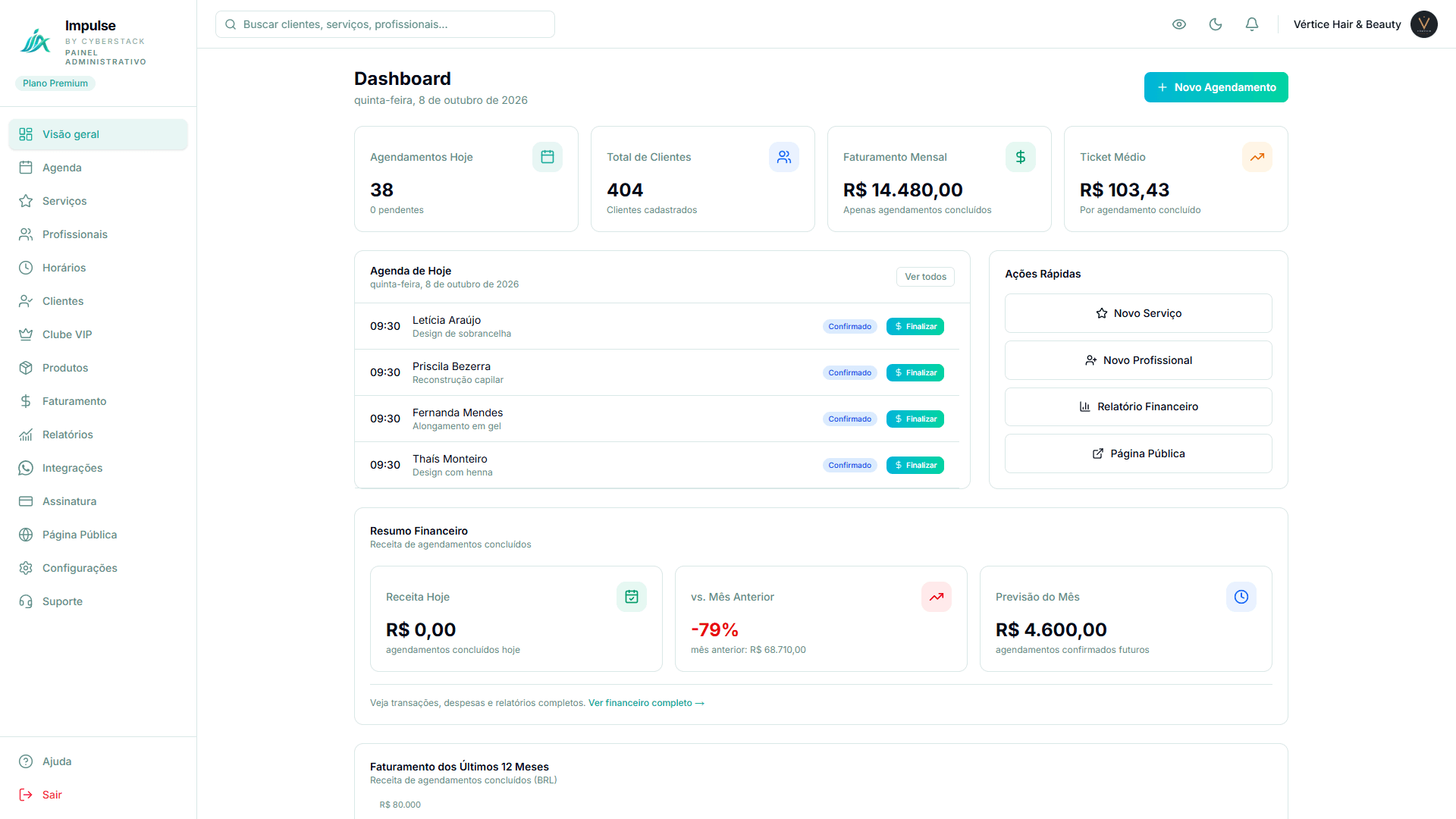
Task: Click the Suporte headset icon
Action: click(26, 601)
